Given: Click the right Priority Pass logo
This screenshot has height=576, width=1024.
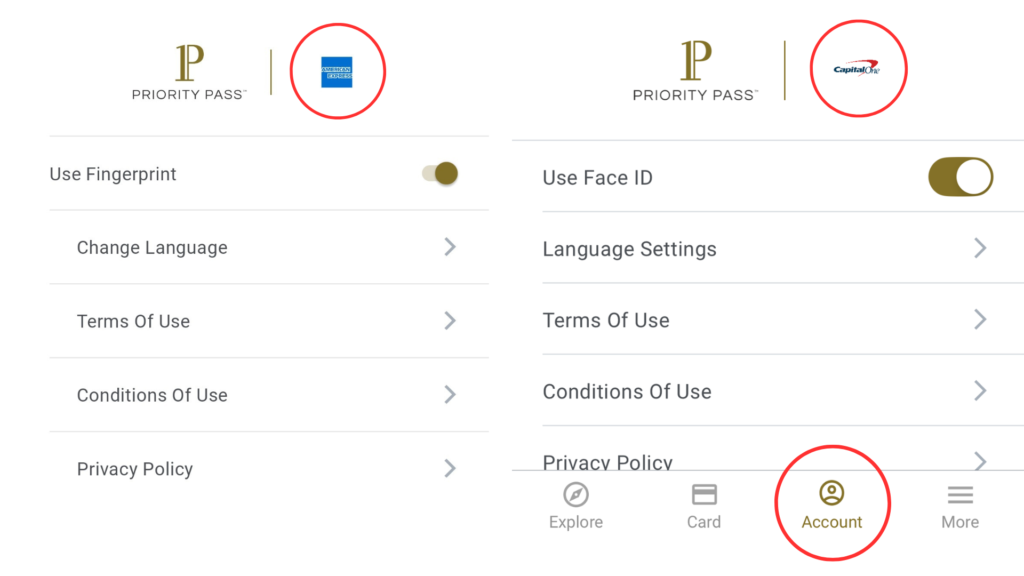Looking at the screenshot, I should [695, 70].
